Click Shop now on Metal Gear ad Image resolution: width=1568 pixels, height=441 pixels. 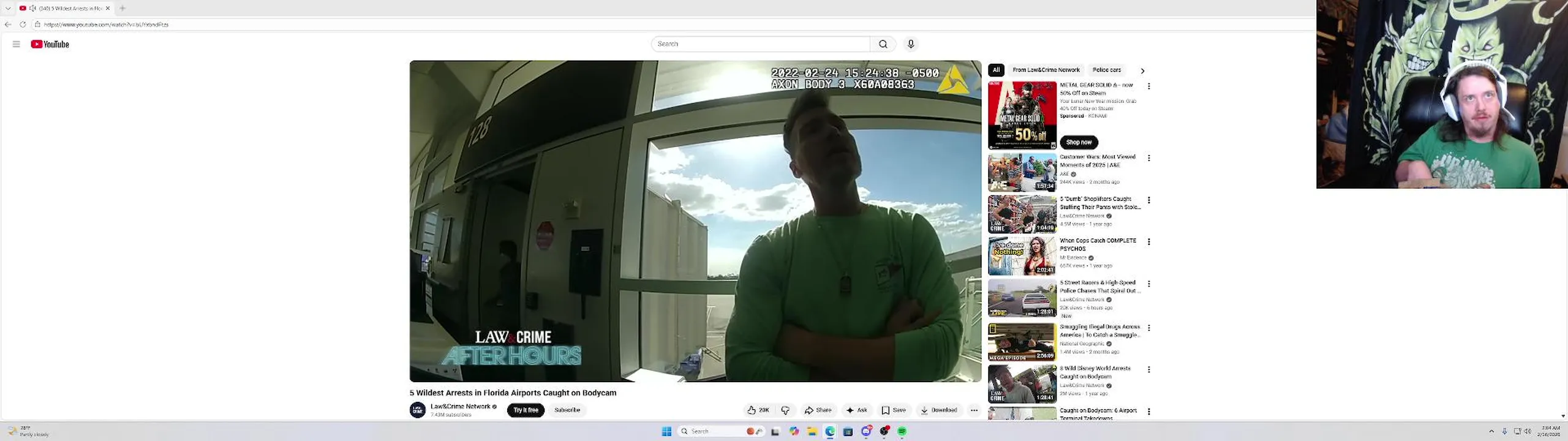point(1079,142)
